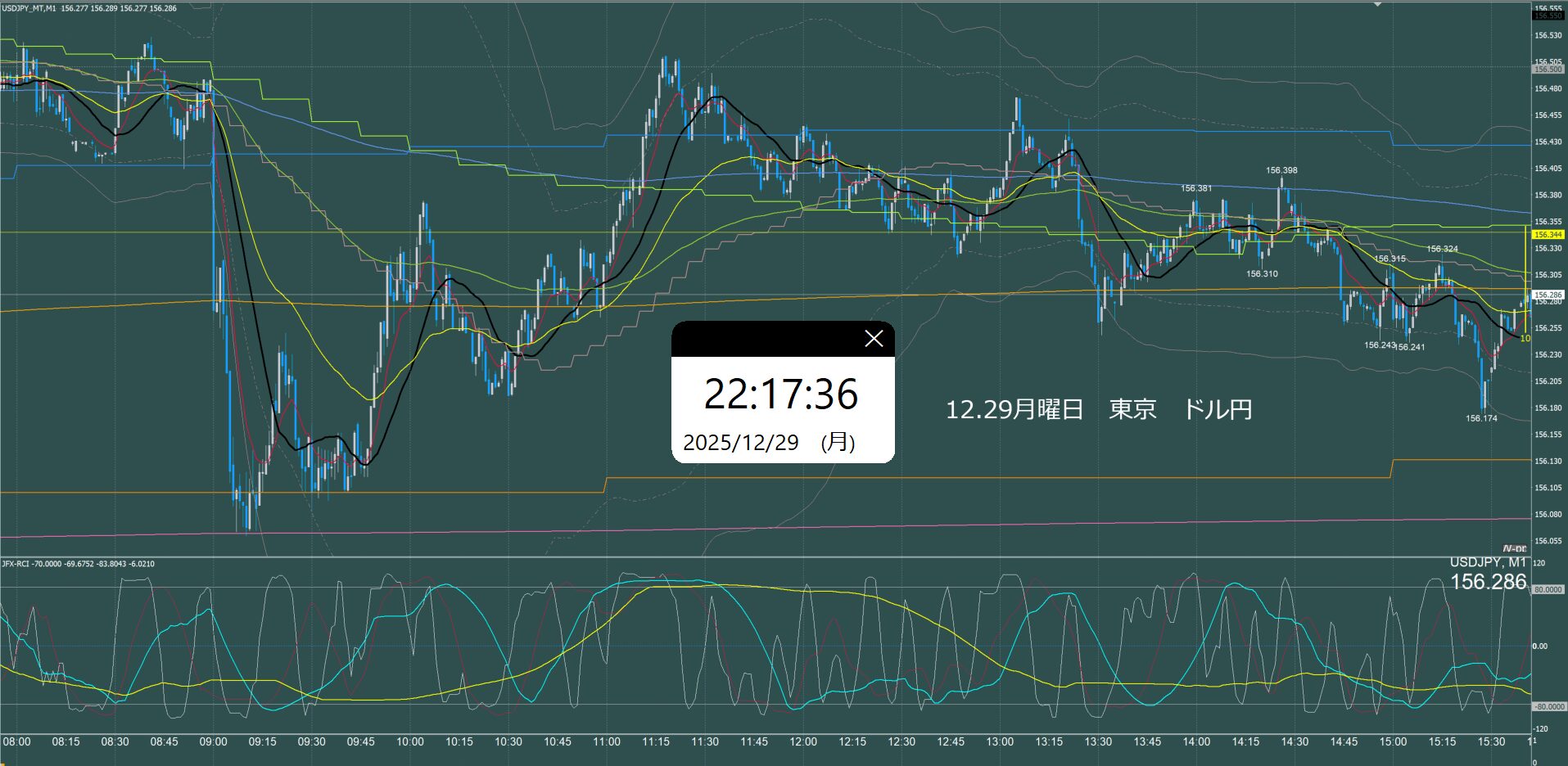This screenshot has height=766, width=1568.
Task: Click the 2025/12/29 date text in popup
Action: tap(740, 443)
